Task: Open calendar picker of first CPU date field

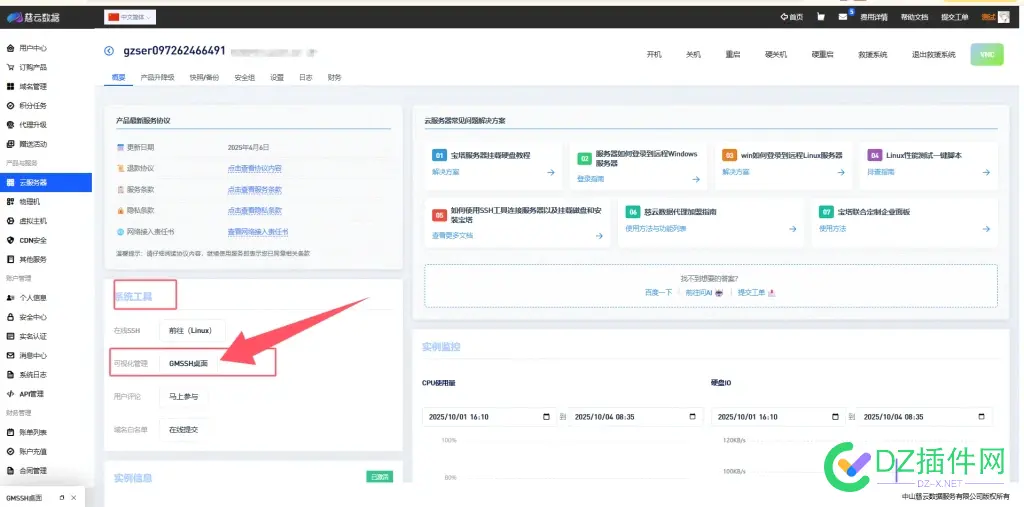Action: coord(547,417)
